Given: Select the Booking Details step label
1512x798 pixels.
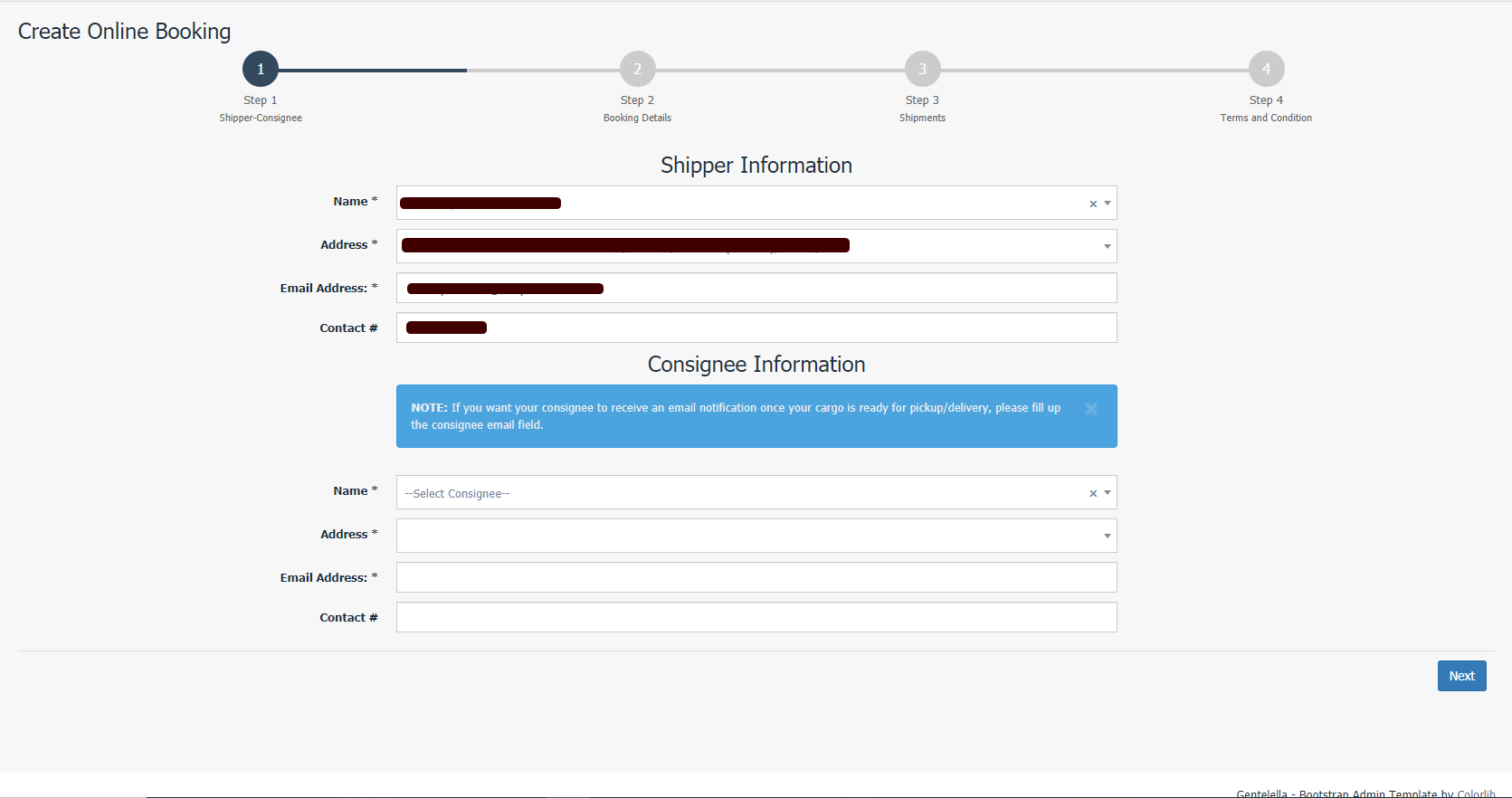Looking at the screenshot, I should 637,118.
